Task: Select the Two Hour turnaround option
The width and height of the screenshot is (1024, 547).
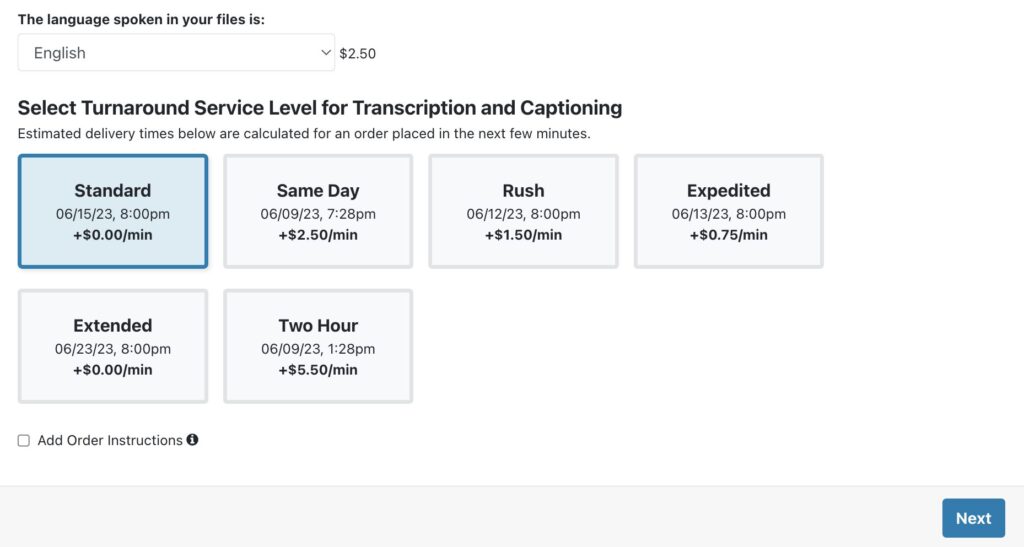Action: (x=318, y=346)
